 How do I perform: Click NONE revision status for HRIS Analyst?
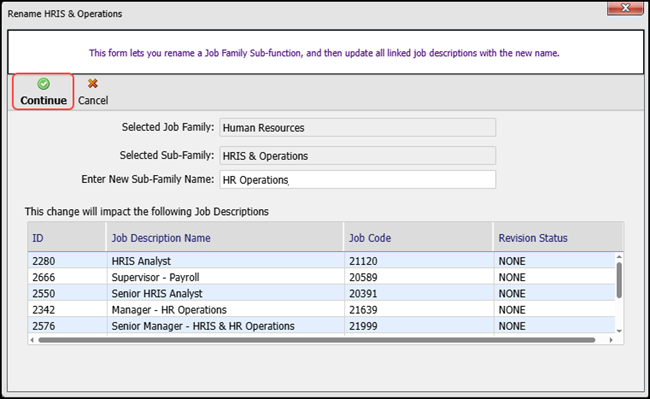click(x=512, y=261)
